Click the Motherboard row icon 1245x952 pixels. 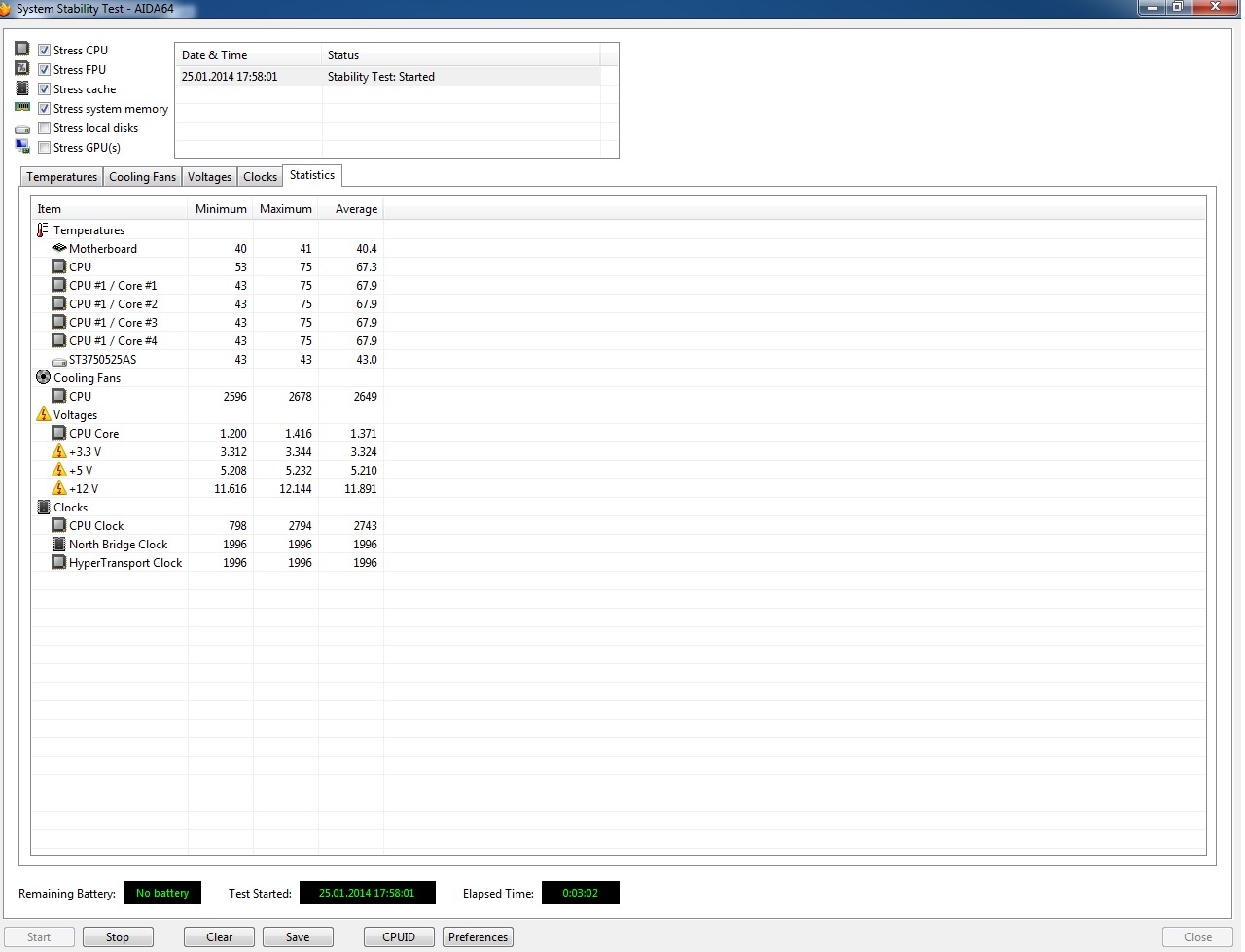coord(59,249)
